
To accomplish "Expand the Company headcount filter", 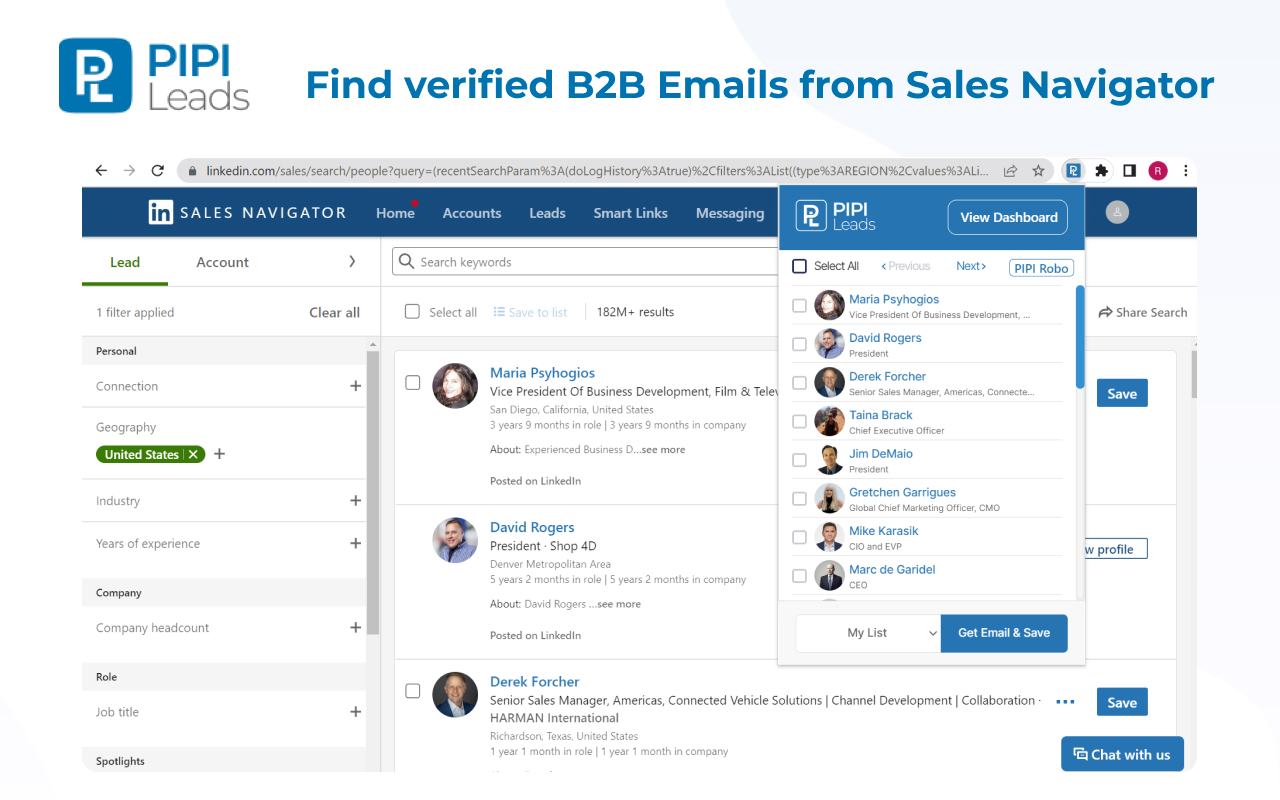I will [355, 627].
